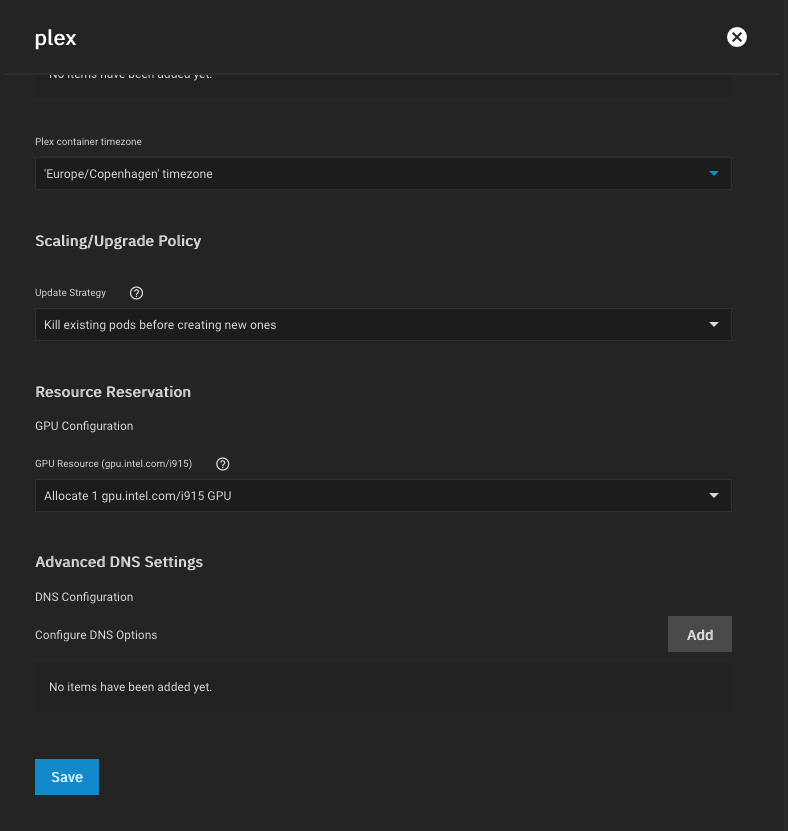Click the DNS Configuration label

pyautogui.click(x=84, y=597)
